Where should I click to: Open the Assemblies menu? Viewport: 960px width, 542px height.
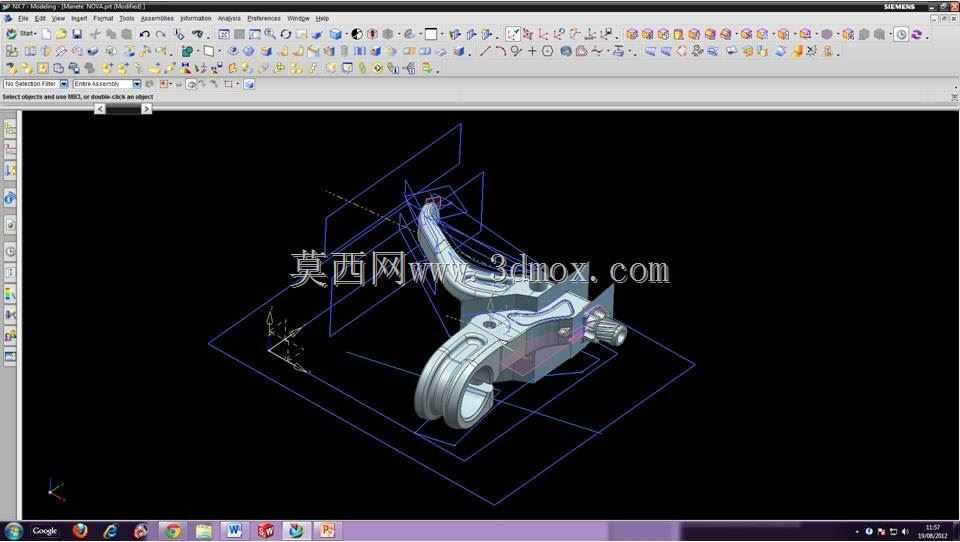point(157,18)
